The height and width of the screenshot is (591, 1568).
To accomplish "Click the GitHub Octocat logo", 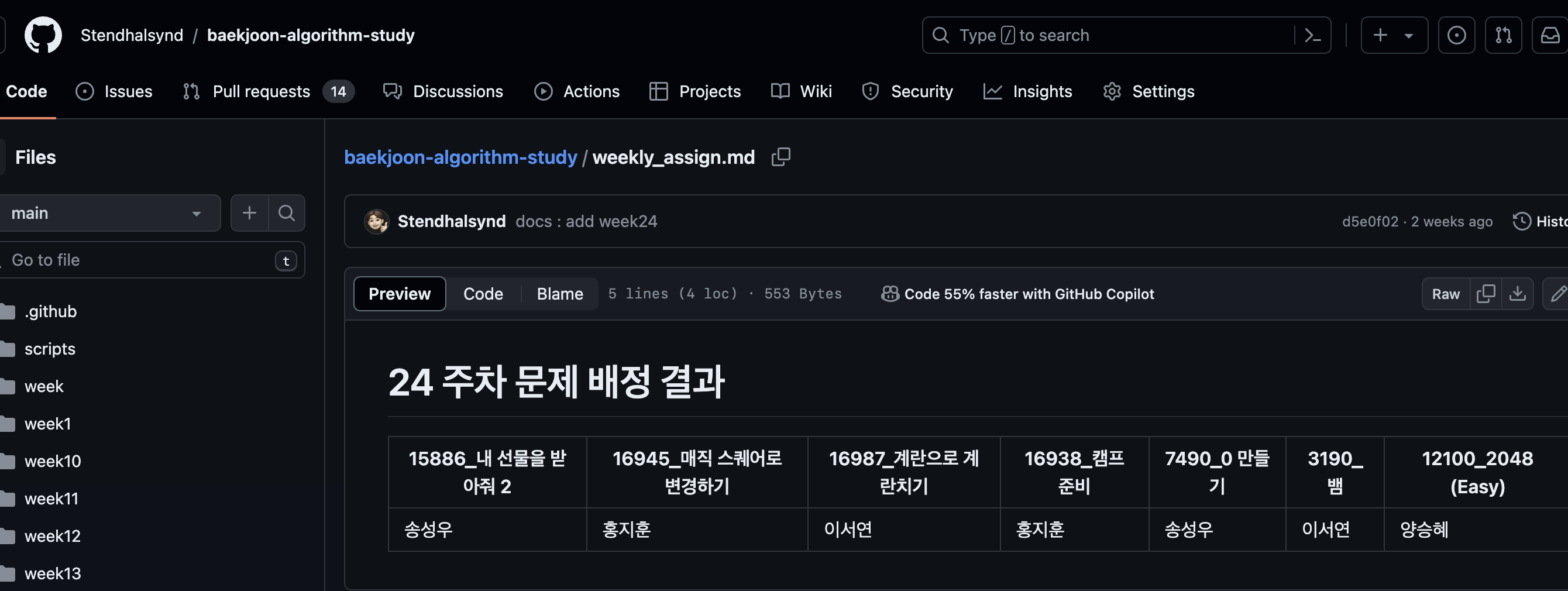I will tap(43, 35).
